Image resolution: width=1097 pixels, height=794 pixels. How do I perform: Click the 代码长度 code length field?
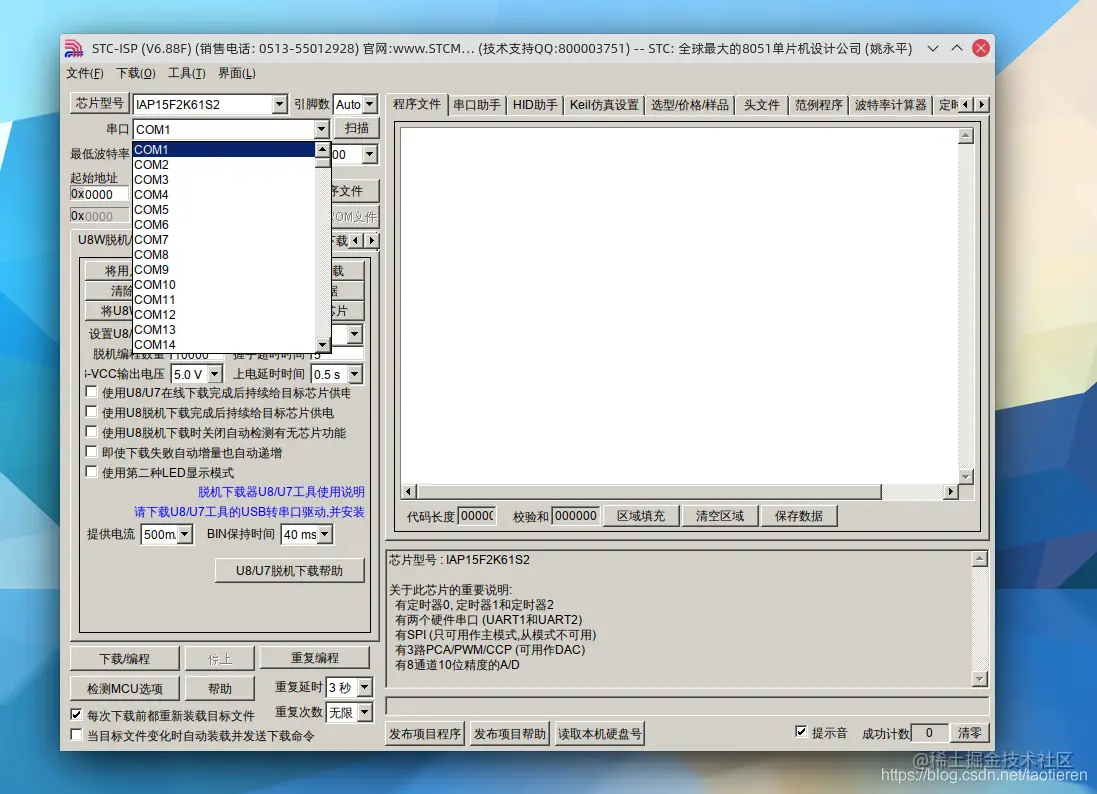(x=477, y=516)
